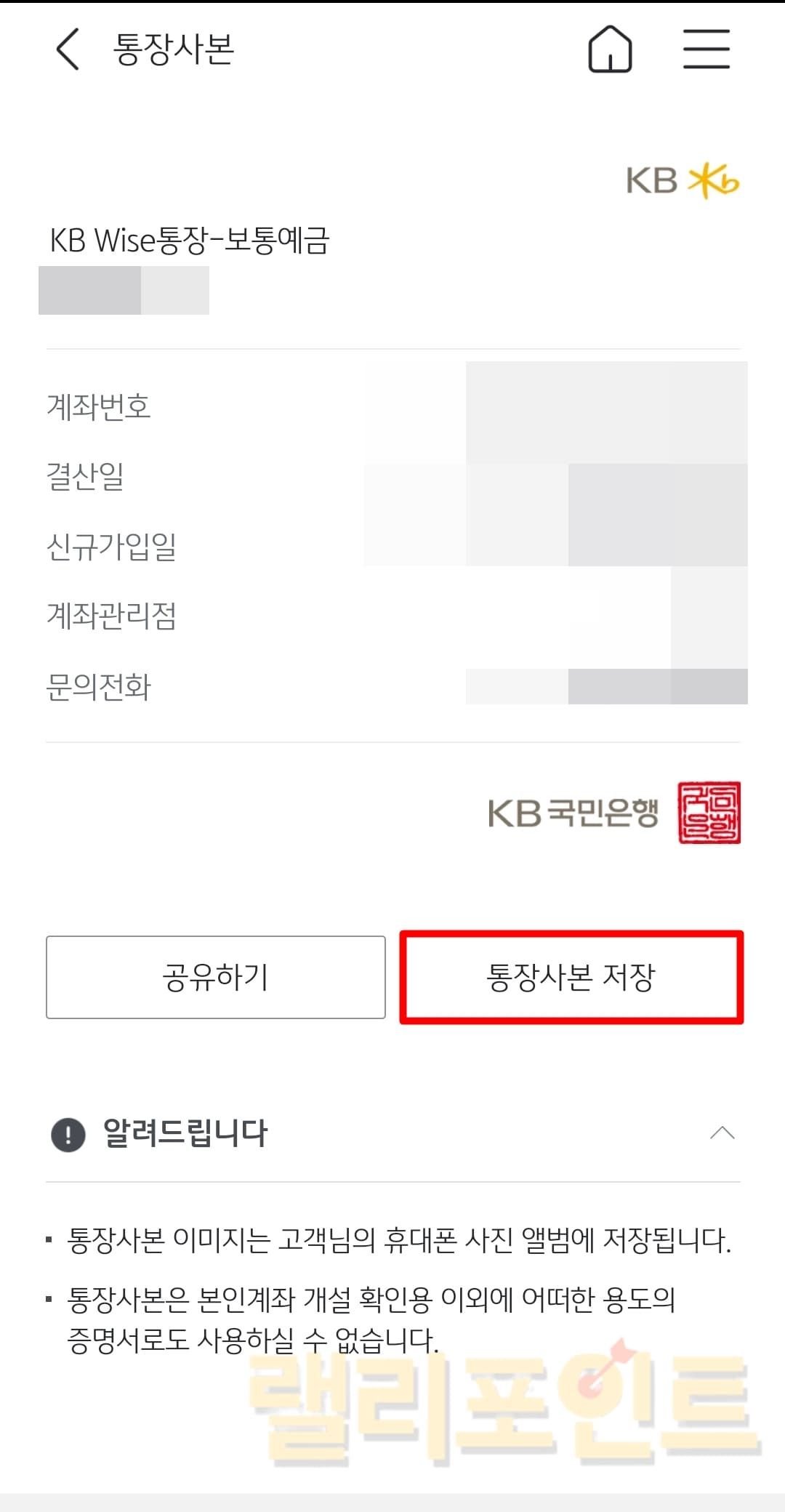Click the 통장사본 page title
Viewport: 785px width, 1512px height.
pos(174,49)
